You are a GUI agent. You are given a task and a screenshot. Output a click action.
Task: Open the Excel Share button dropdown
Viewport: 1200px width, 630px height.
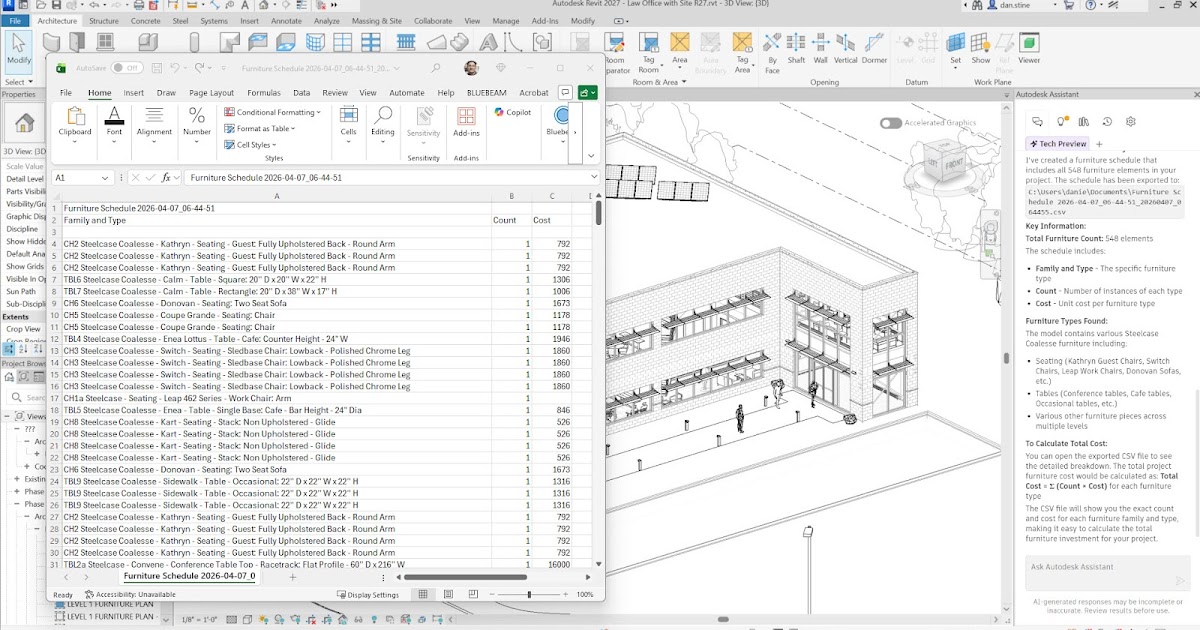click(x=587, y=92)
